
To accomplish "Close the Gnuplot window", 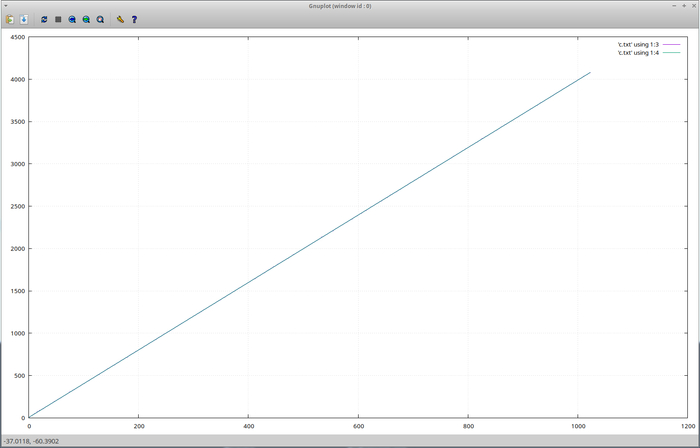I will pos(692,5).
